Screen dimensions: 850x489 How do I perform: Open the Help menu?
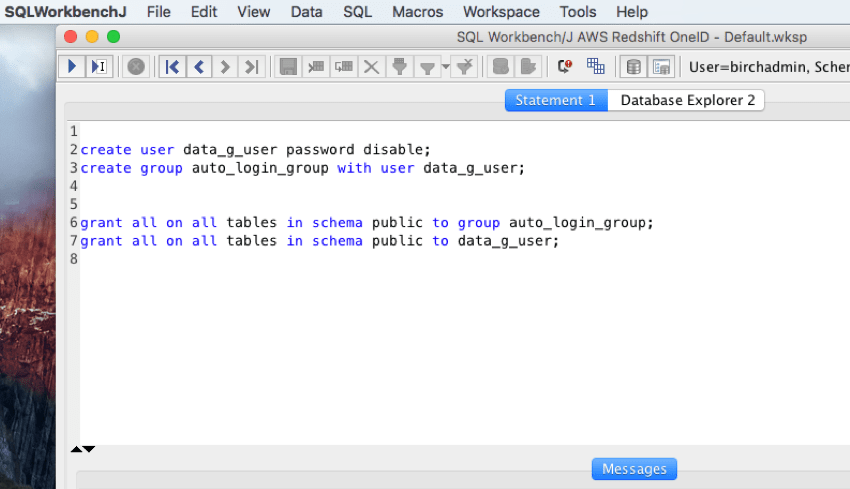coord(632,12)
